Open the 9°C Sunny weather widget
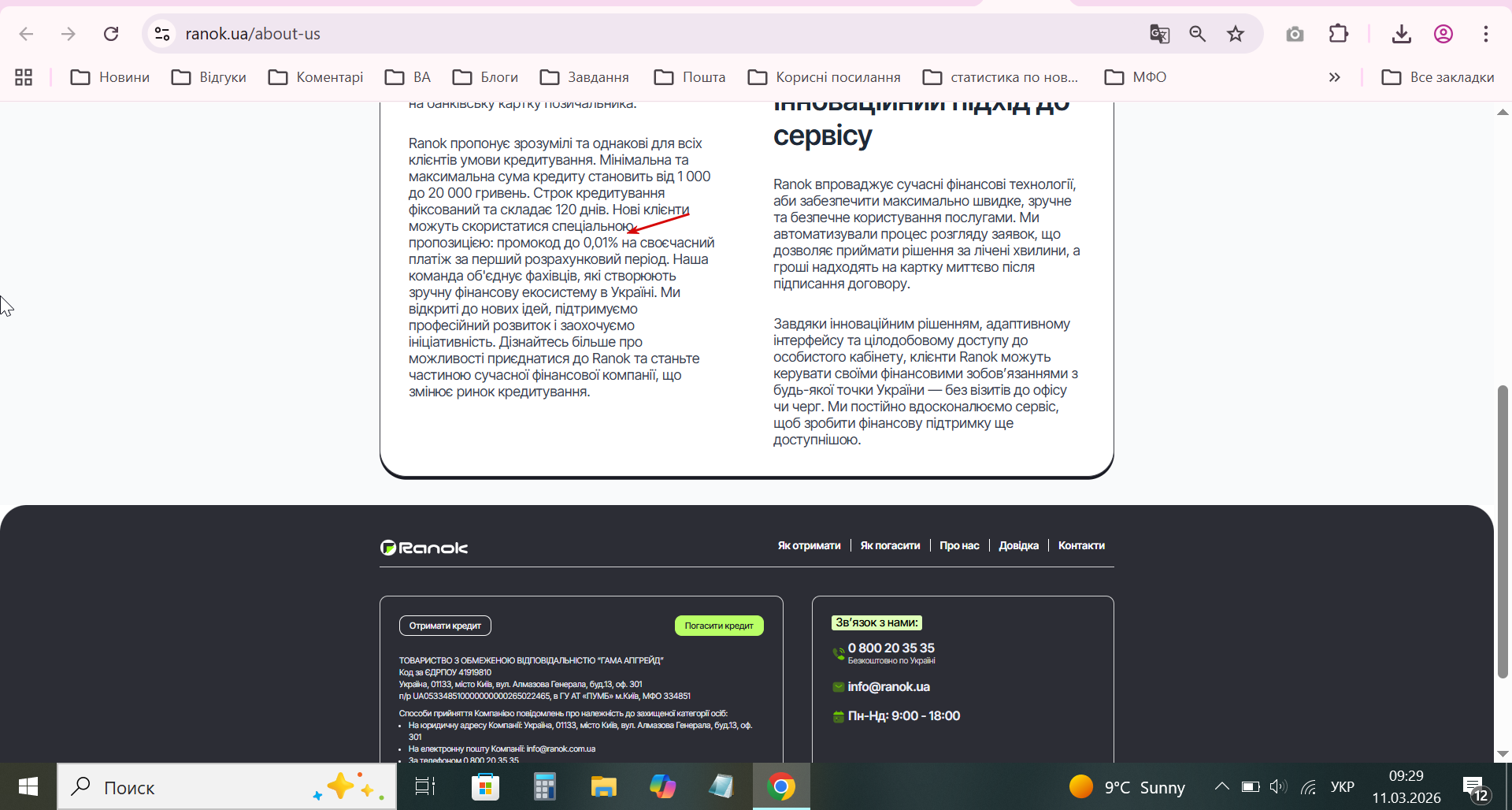The width and height of the screenshot is (1512, 810). [1127, 787]
